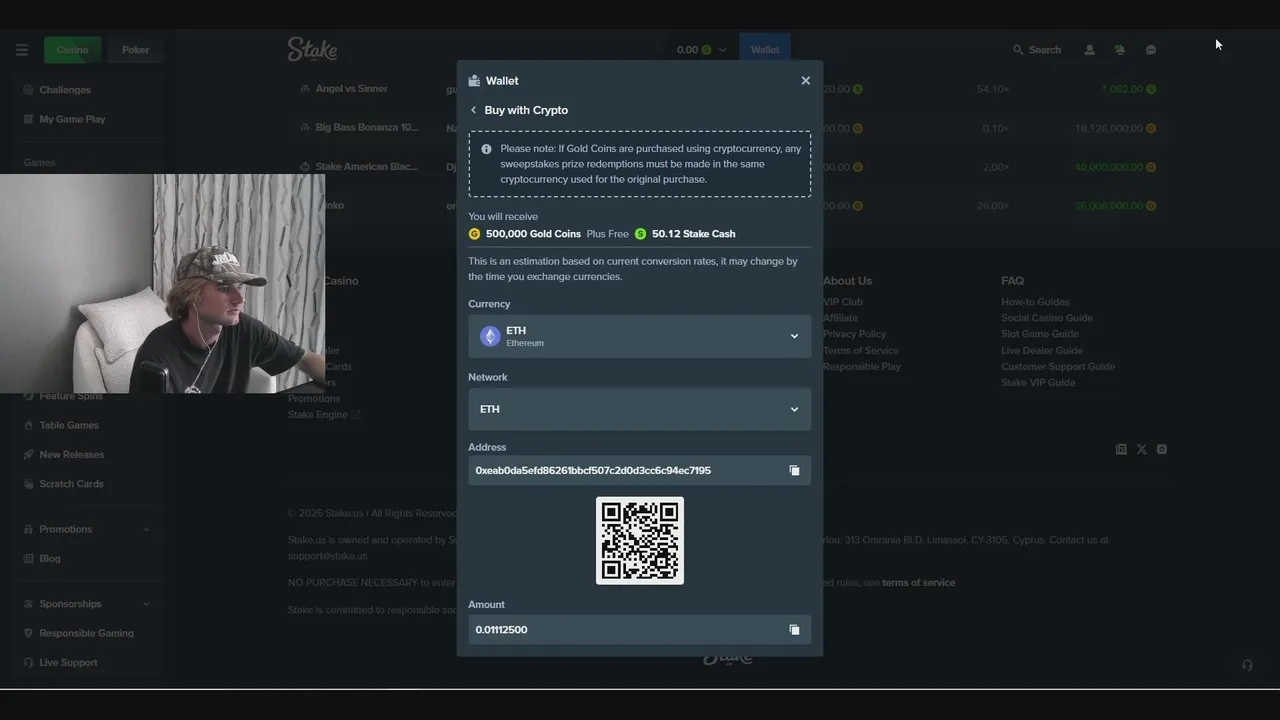1280x720 pixels.
Task: Click the info icon in notice box
Action: tap(486, 149)
